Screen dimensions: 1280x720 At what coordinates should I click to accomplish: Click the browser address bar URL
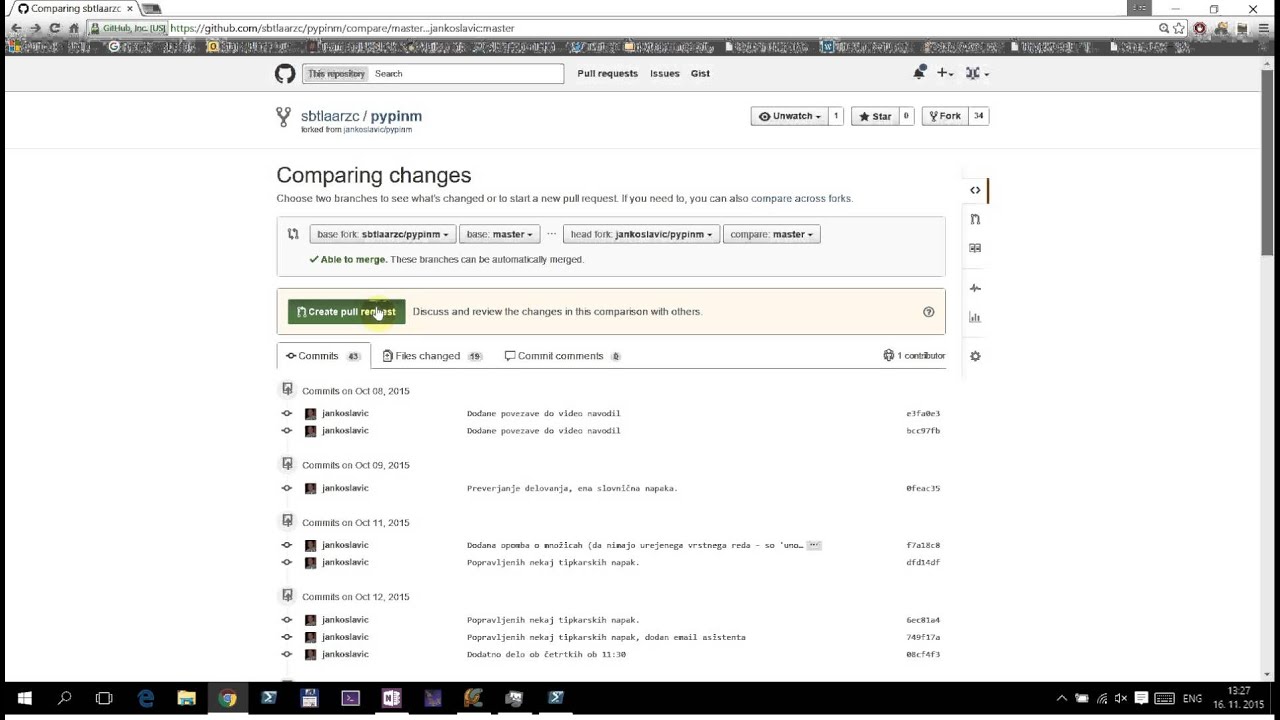coord(342,28)
